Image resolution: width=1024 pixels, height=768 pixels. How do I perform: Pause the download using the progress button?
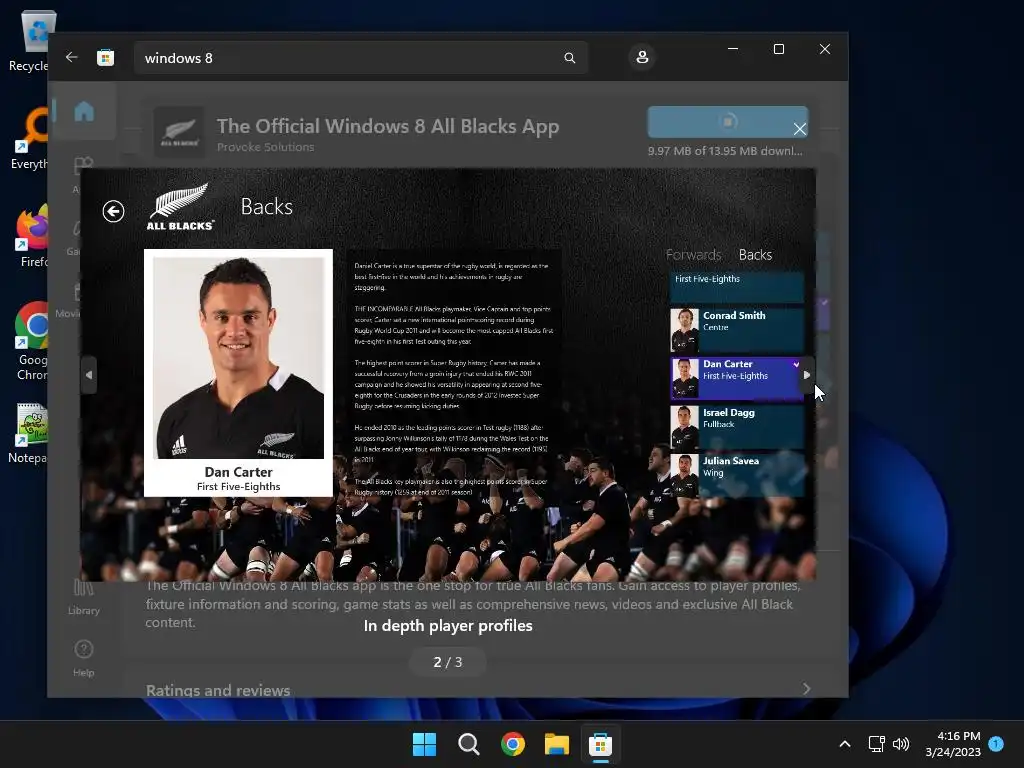(727, 121)
